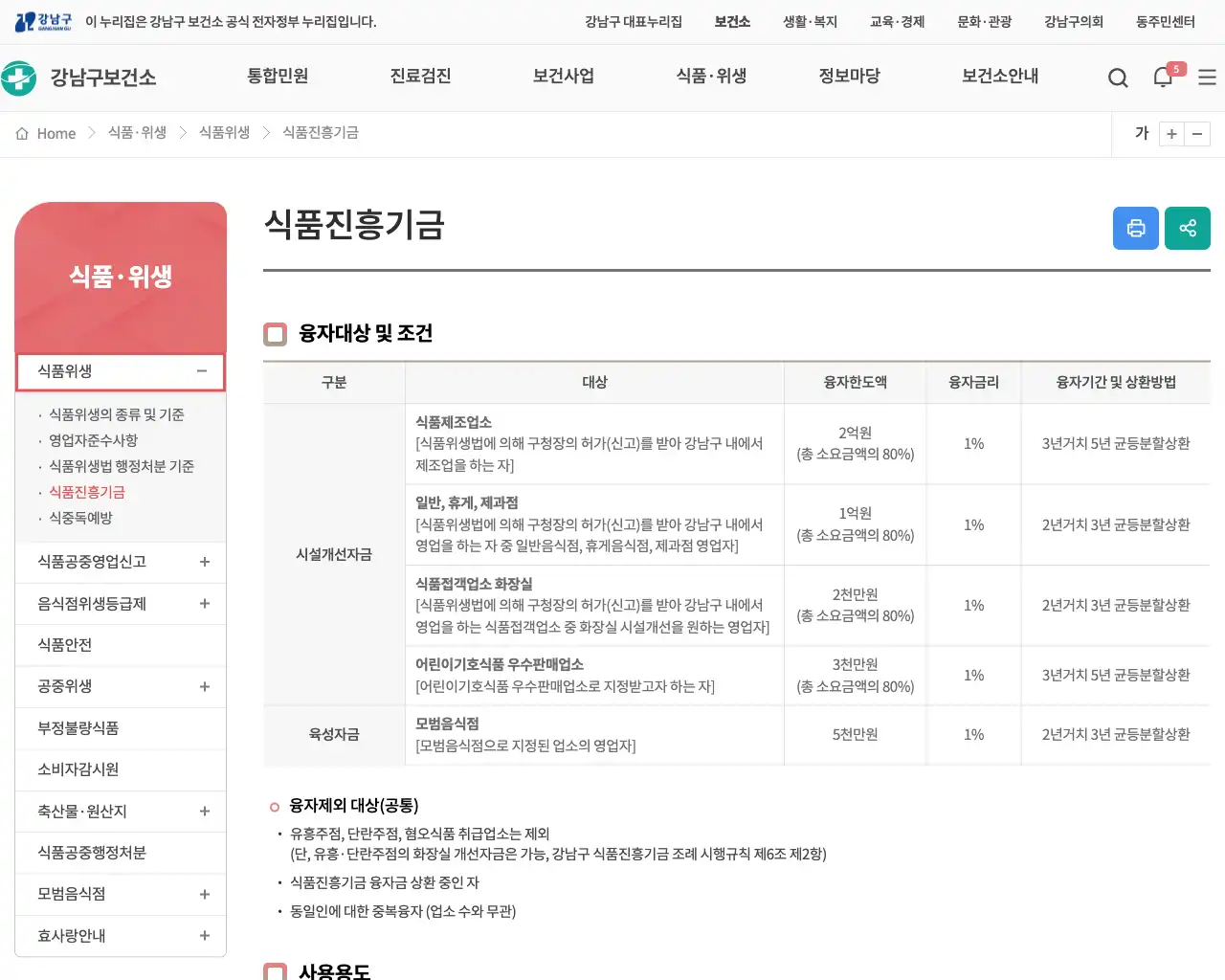1225x980 pixels.
Task: Click 식품진흥기금 in the breadcrumb trail
Action: coord(320,133)
